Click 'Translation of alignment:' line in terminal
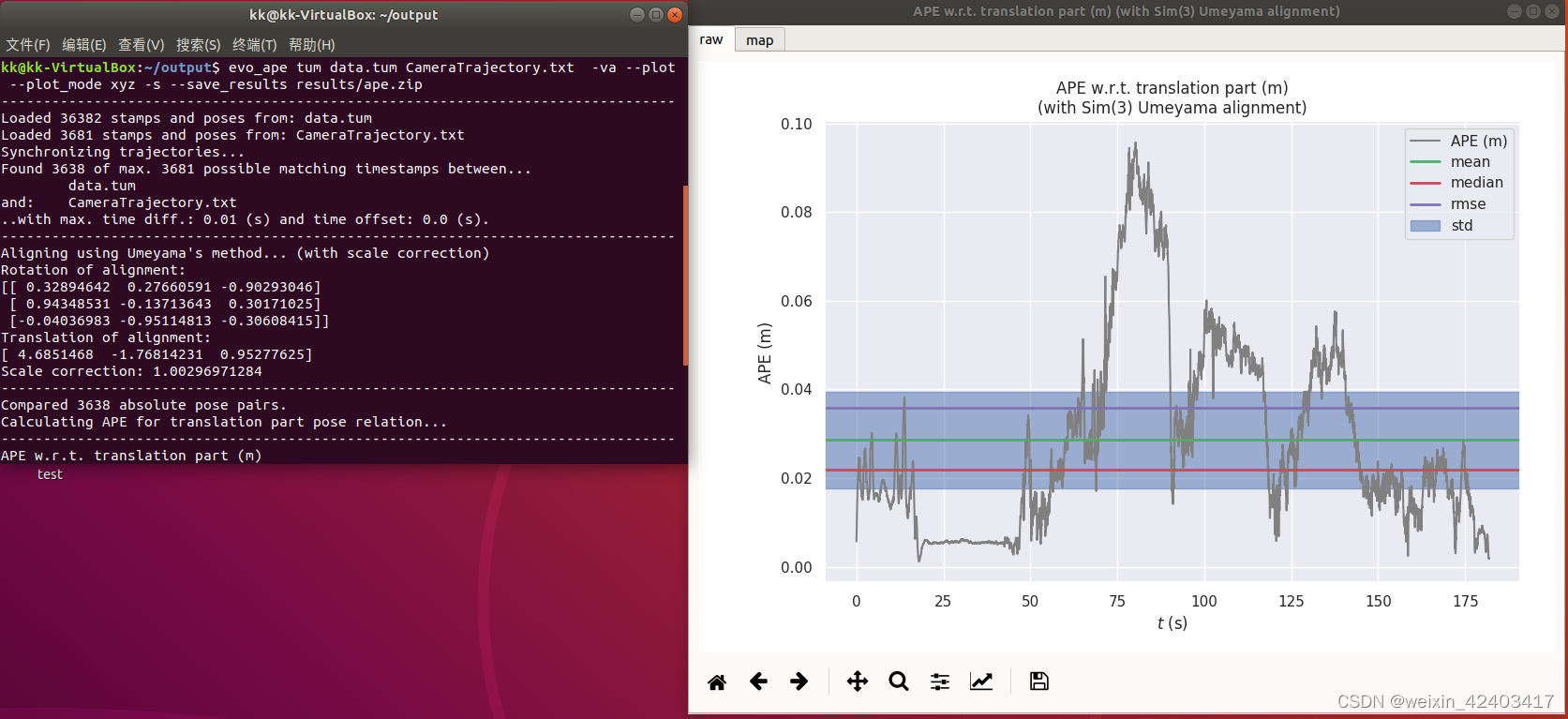 click(106, 337)
